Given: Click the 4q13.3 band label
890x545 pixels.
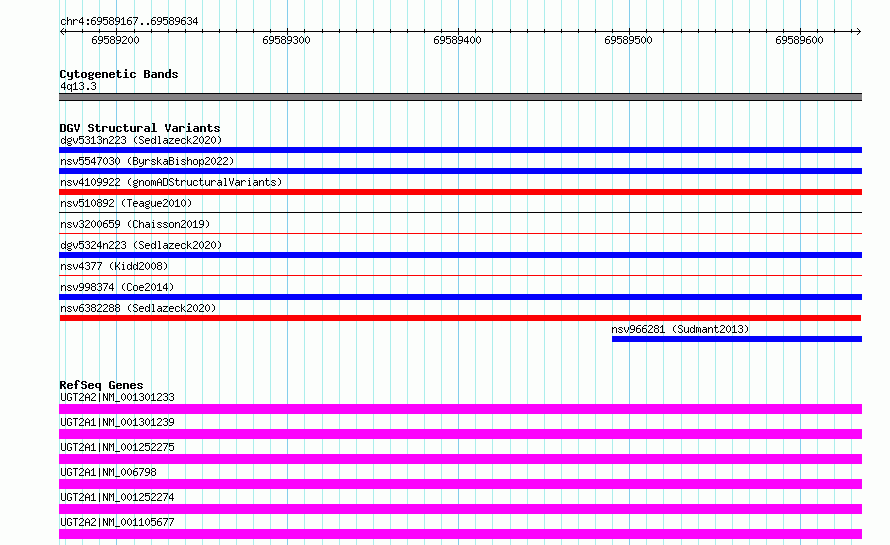Looking at the screenshot, I should (x=78, y=86).
